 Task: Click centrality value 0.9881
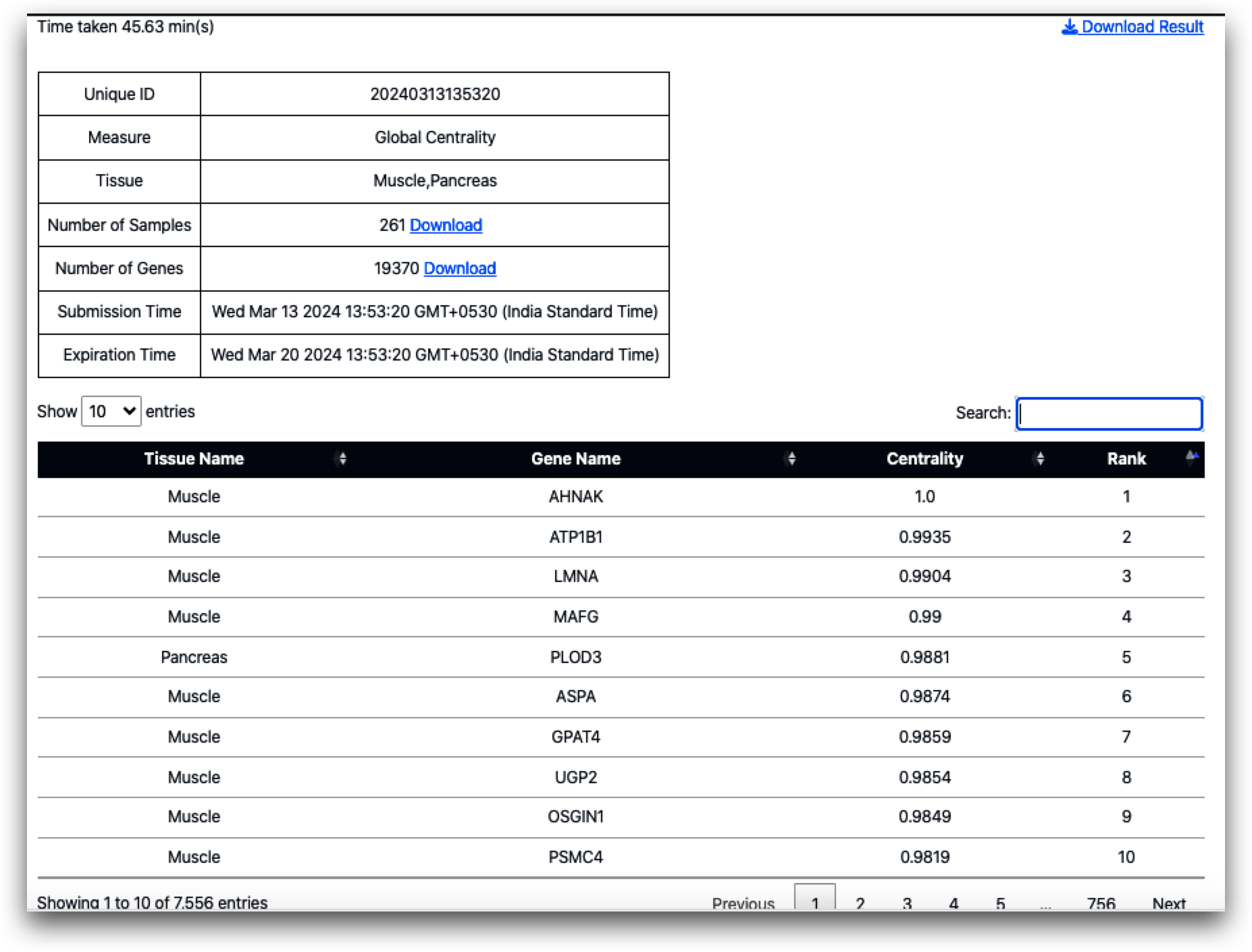coord(924,658)
